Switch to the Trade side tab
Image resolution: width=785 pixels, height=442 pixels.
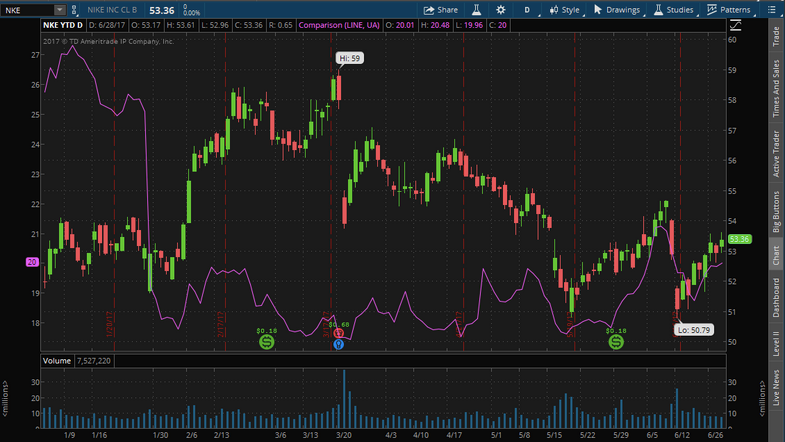776,37
